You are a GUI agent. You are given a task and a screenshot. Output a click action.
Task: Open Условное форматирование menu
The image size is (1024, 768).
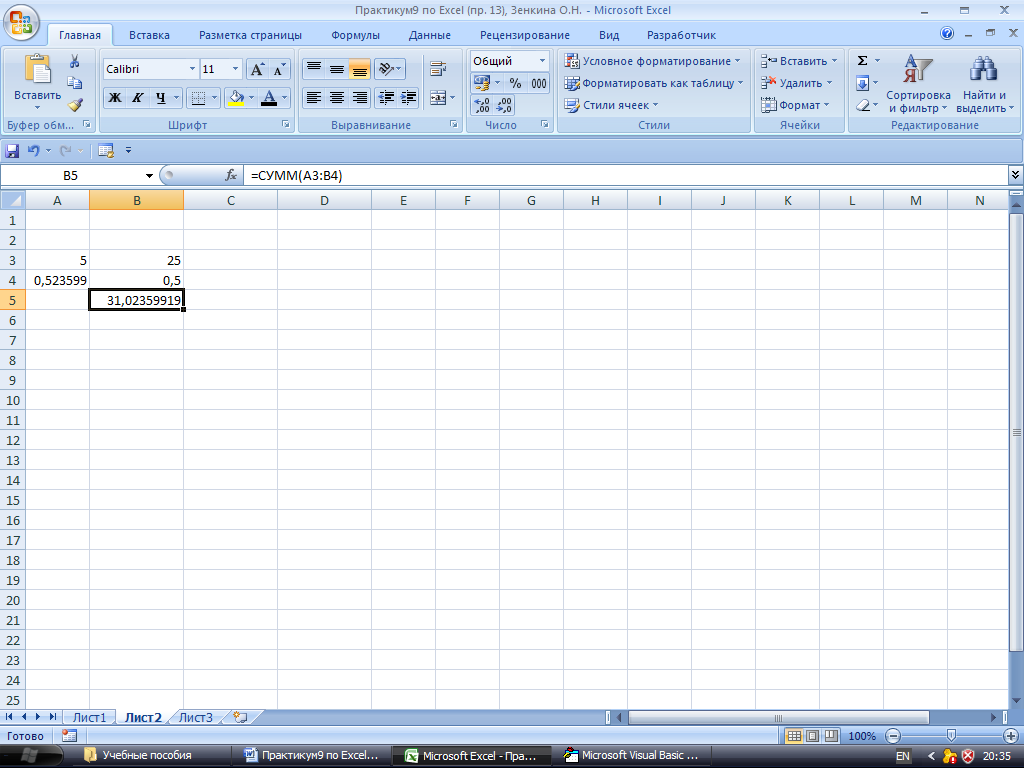[652, 61]
